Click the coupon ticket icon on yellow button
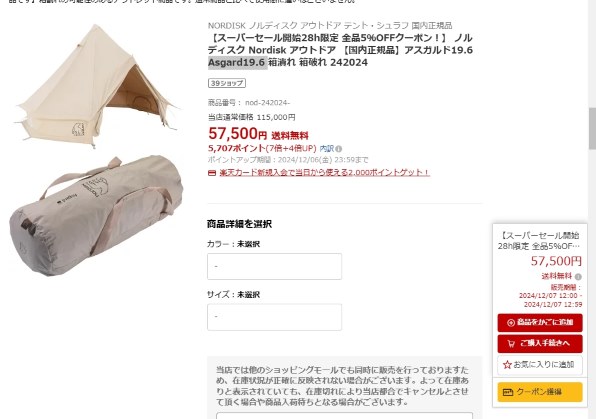This screenshot has width=596, height=419. [x=508, y=392]
